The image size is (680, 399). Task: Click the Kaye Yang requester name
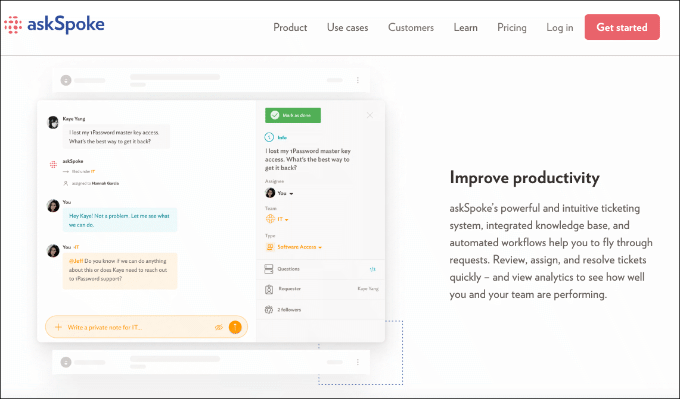point(368,289)
